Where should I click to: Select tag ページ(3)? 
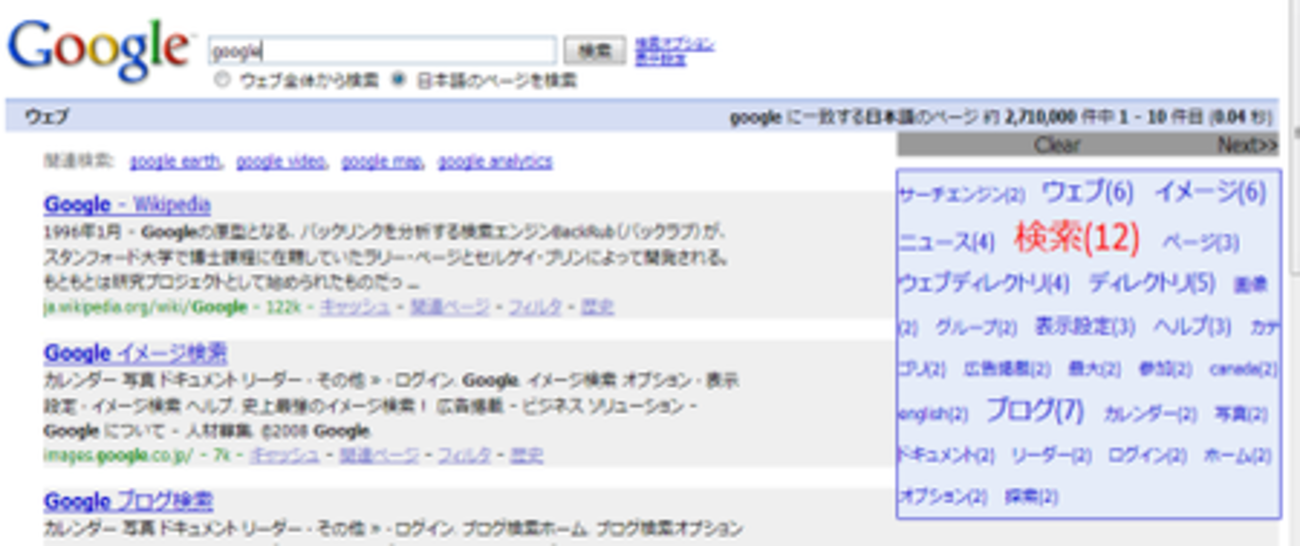(x=1200, y=243)
